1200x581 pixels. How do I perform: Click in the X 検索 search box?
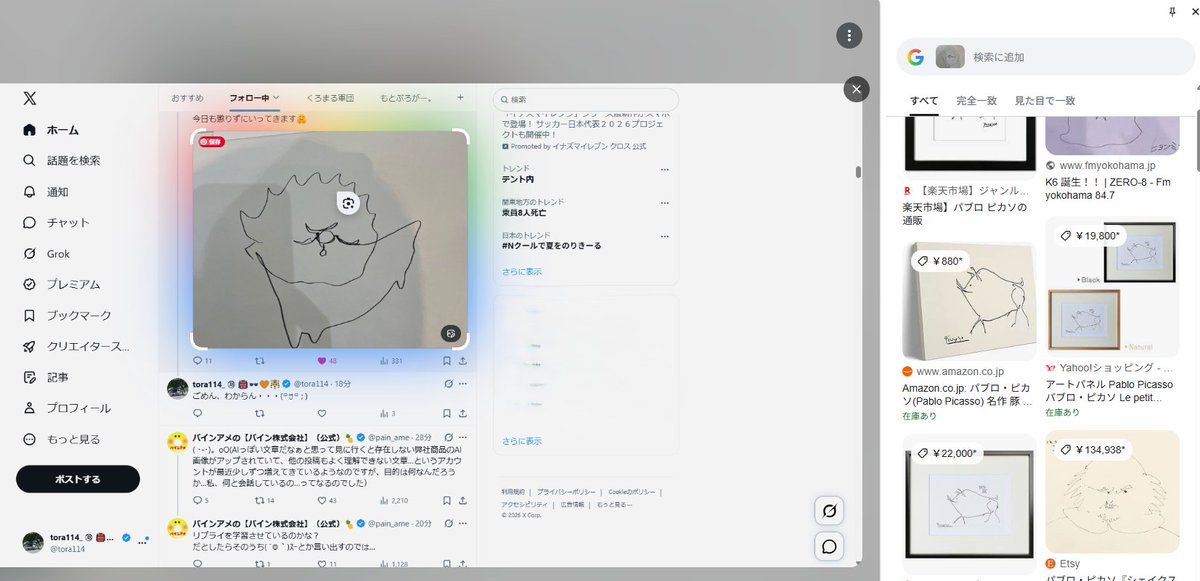tap(586, 100)
